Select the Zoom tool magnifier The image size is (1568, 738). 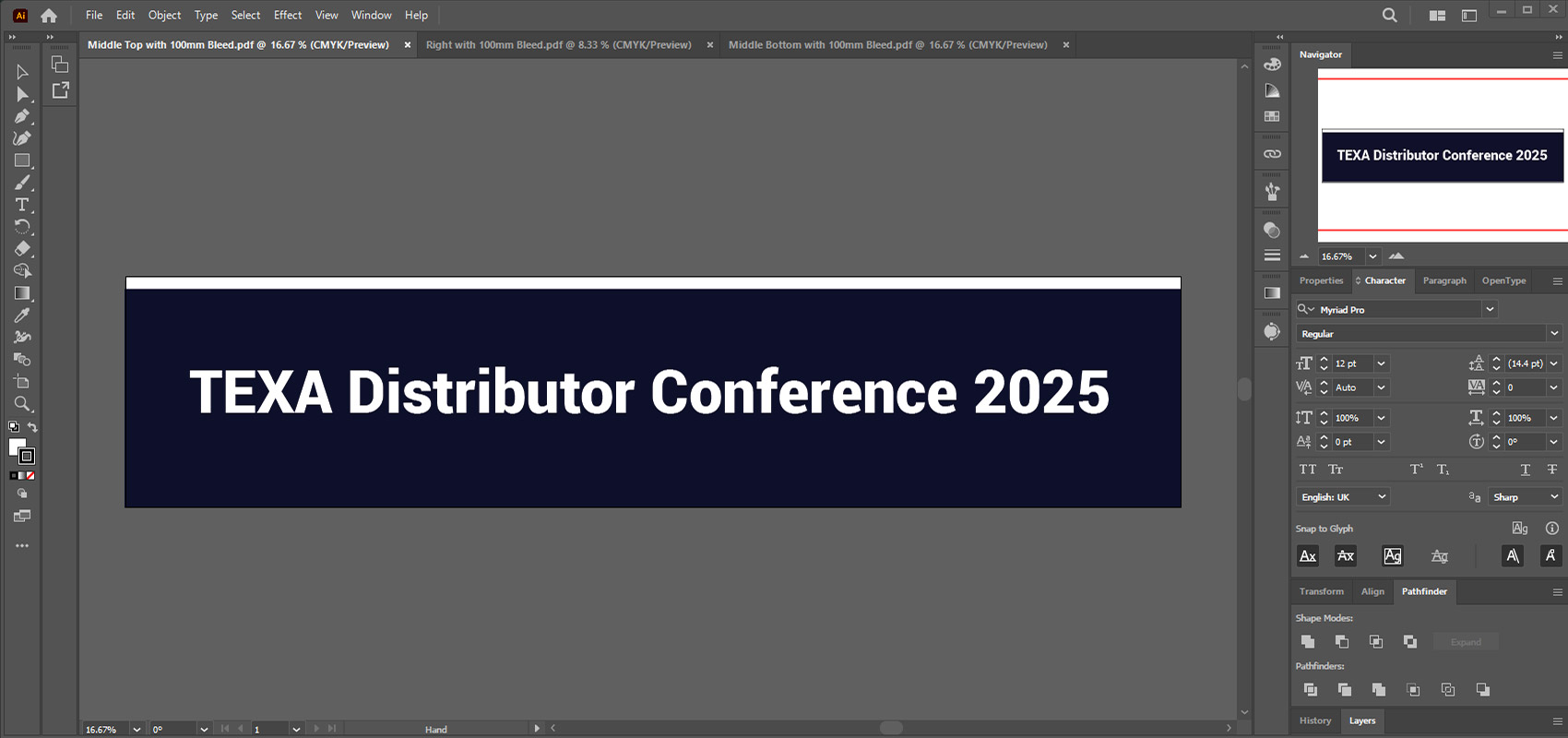click(x=22, y=404)
